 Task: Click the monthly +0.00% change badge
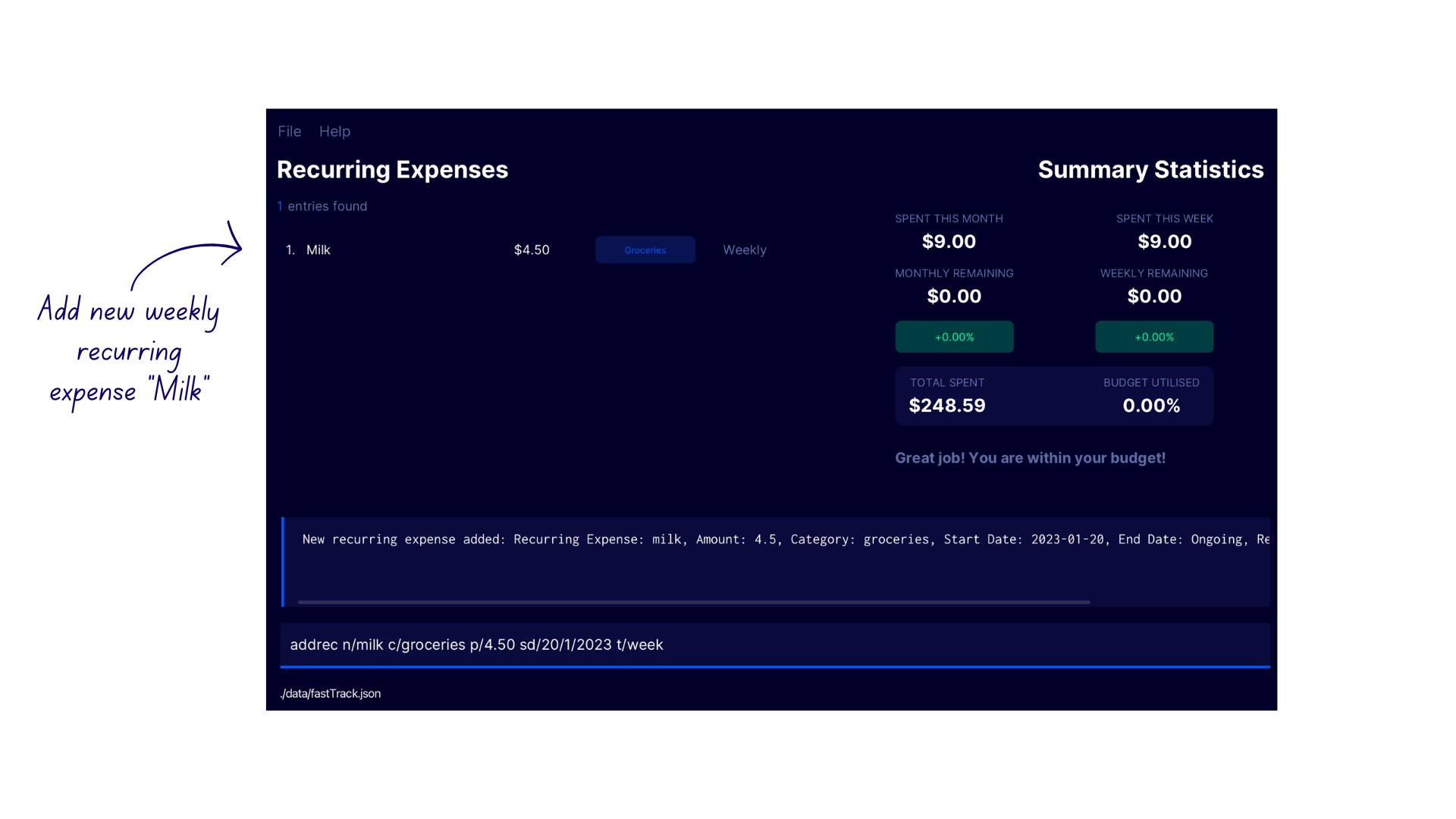click(x=954, y=337)
